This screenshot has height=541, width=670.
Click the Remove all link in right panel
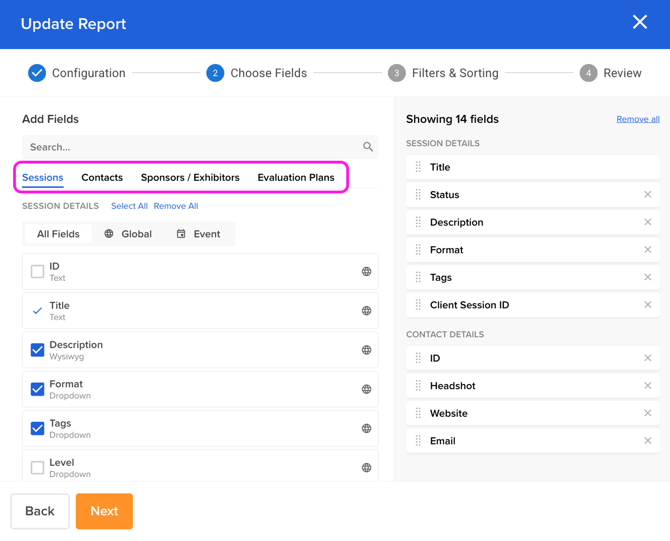[x=637, y=119]
